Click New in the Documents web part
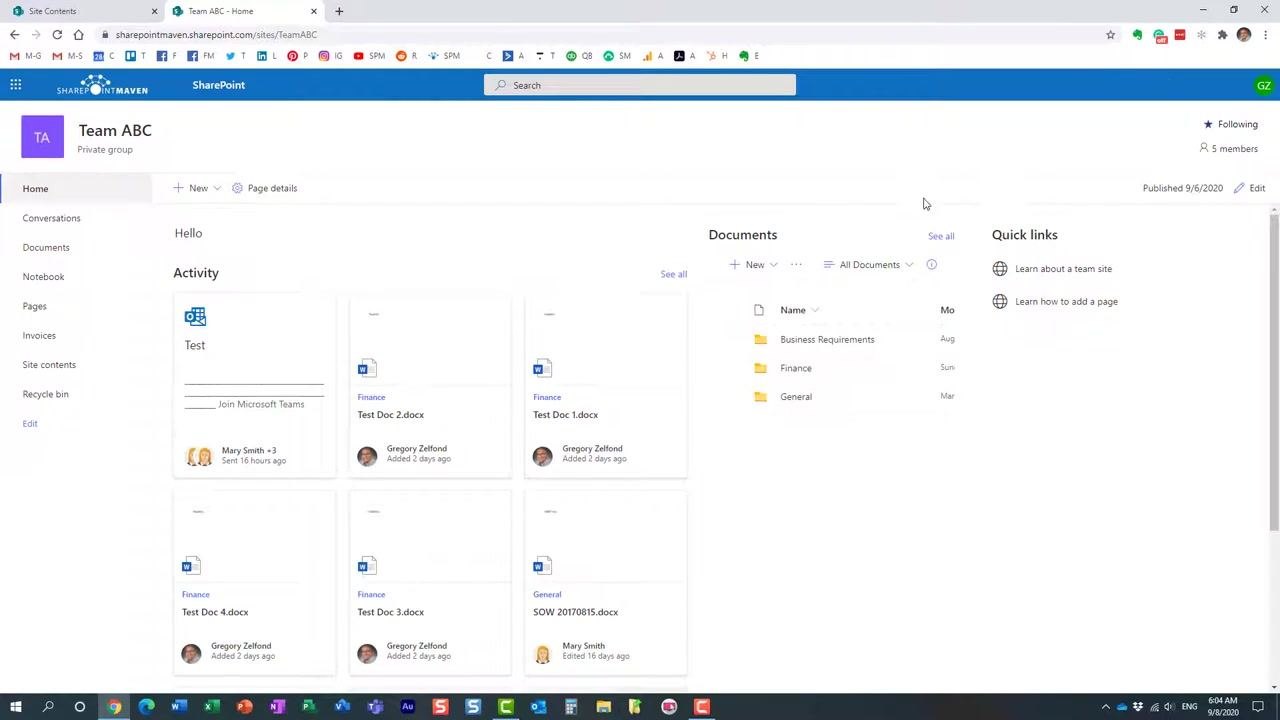1280x720 pixels. (747, 265)
